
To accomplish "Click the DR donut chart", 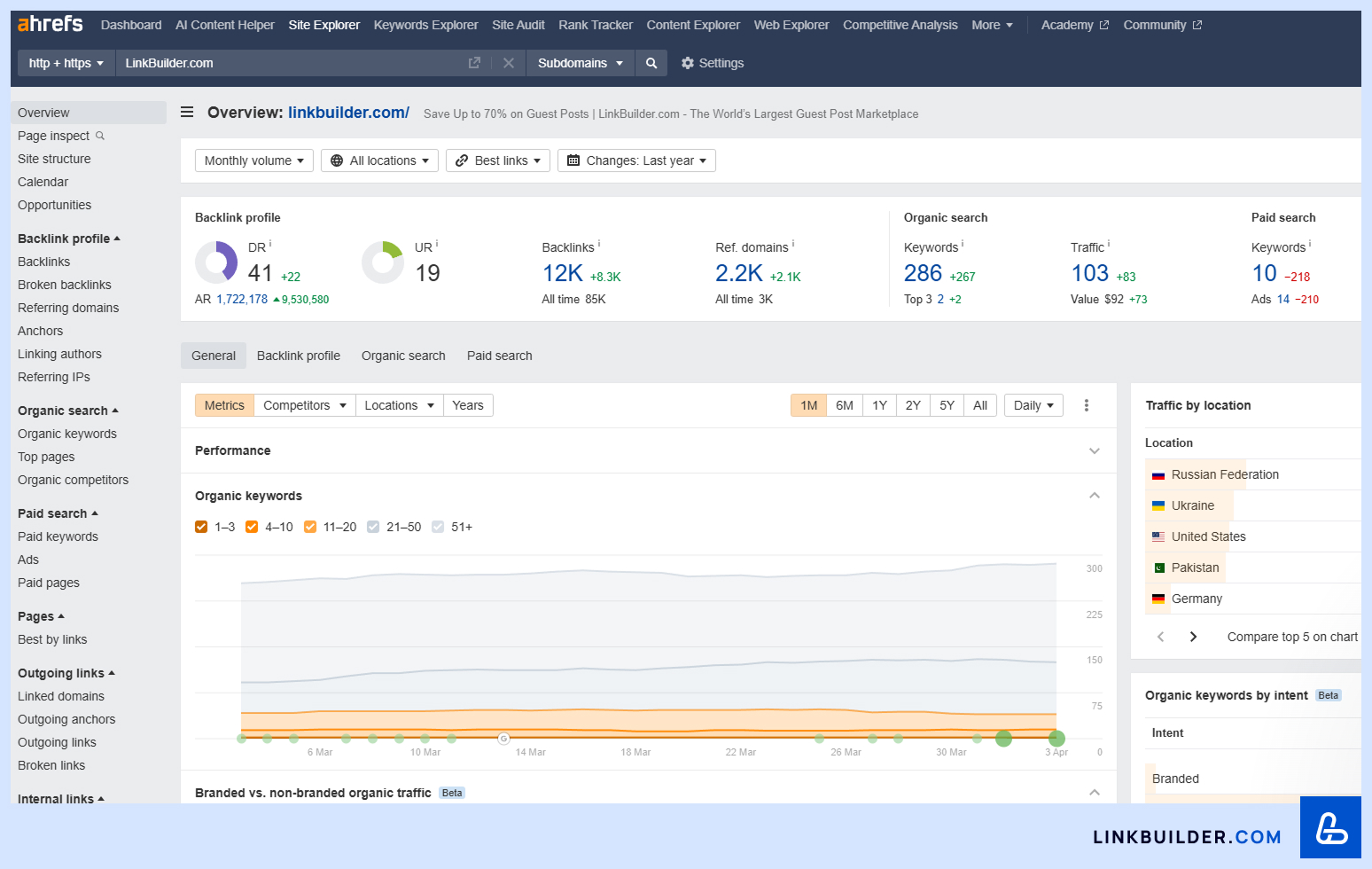I will pos(216,262).
